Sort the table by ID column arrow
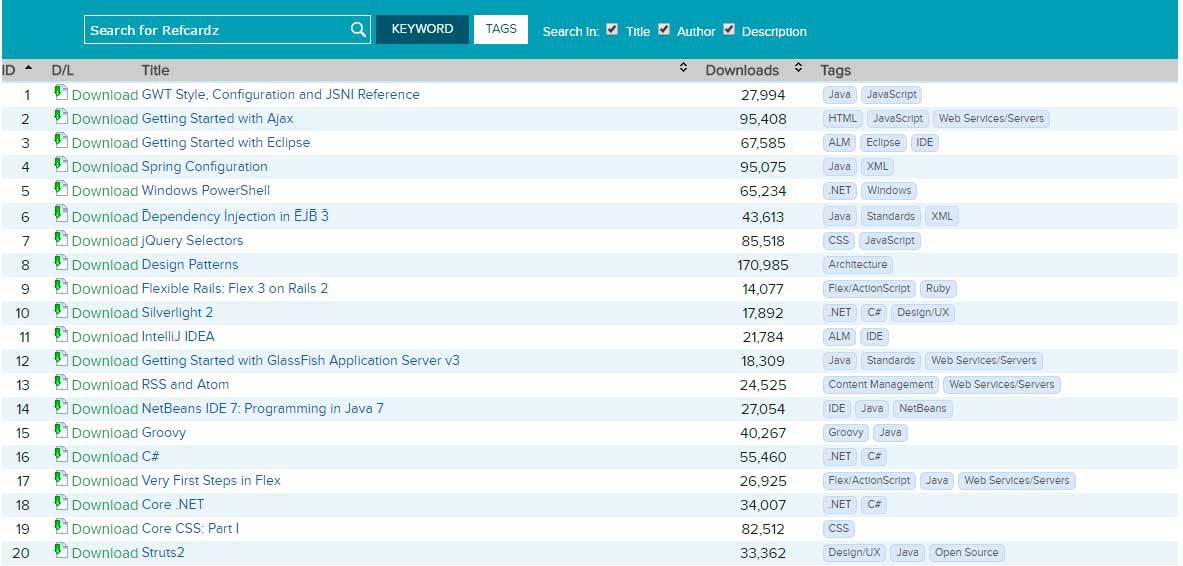 pos(29,69)
